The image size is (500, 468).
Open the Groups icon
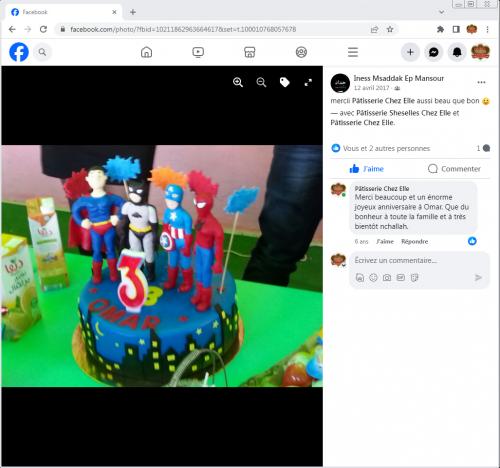coord(301,52)
